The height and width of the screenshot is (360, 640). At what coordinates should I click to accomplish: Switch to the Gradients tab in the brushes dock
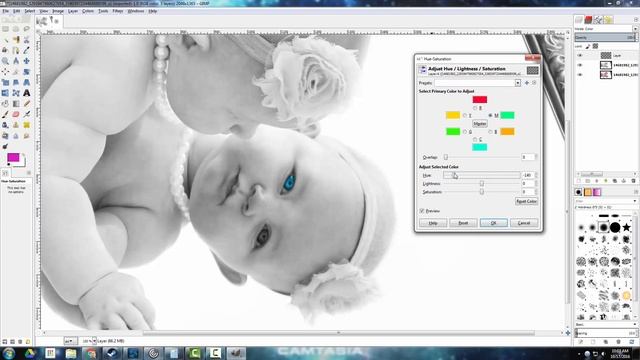pos(597,192)
